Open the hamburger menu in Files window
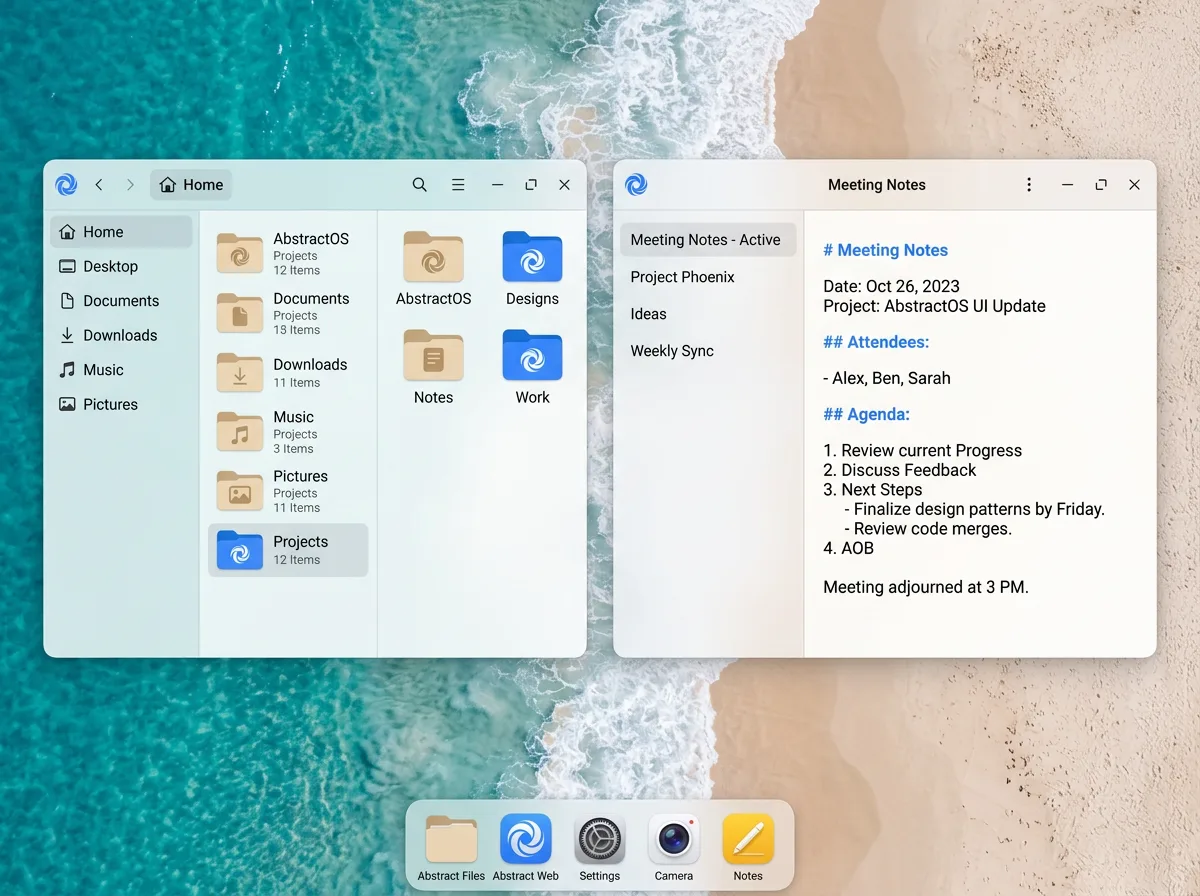The width and height of the screenshot is (1200, 896). click(x=458, y=185)
